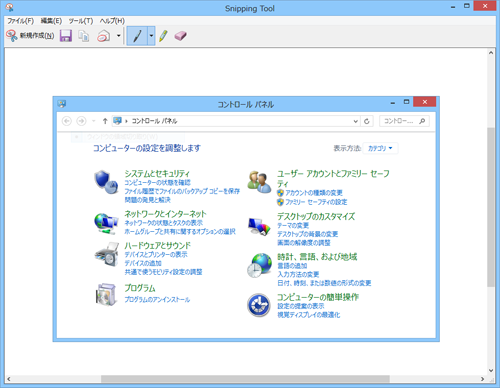Screen dimensions: 500x388
Task: Open プログラム category link
Action: coord(140,288)
